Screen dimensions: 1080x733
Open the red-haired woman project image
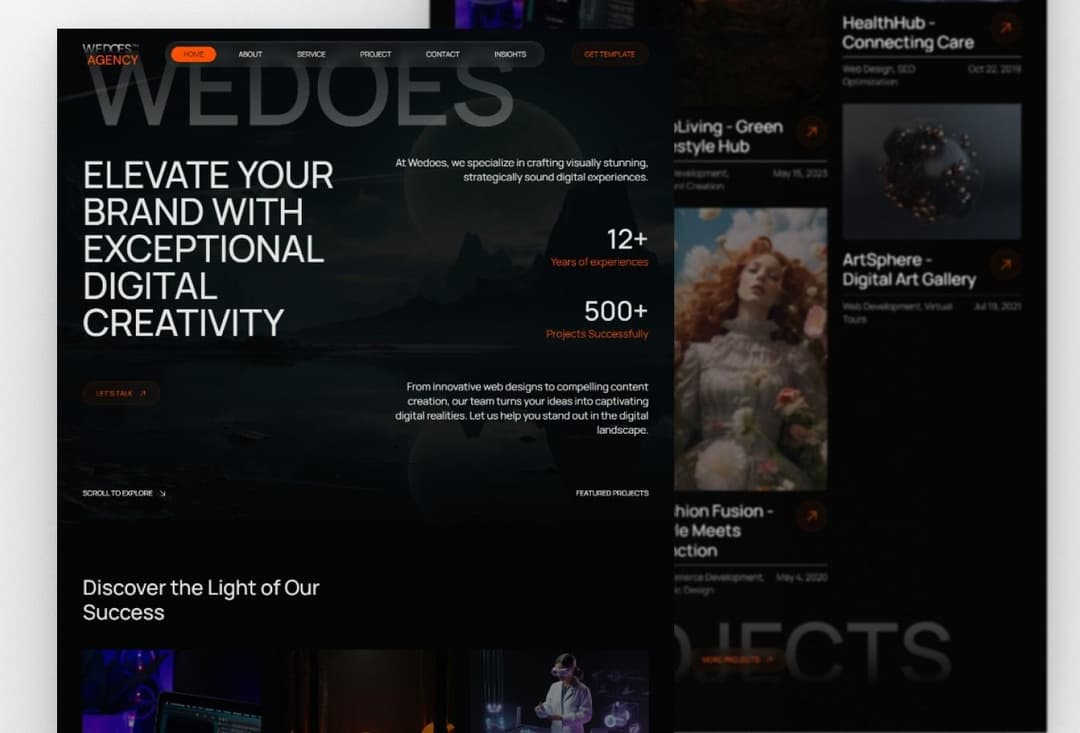click(x=750, y=348)
